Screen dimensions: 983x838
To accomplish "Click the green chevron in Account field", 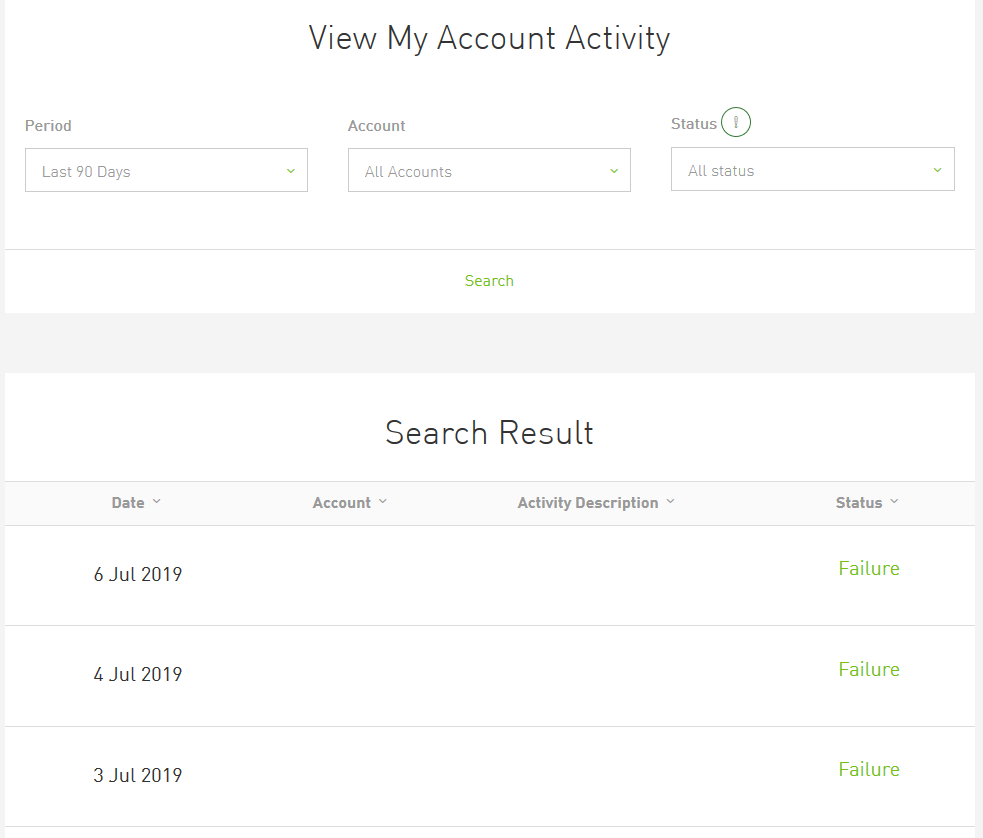I will coord(614,171).
